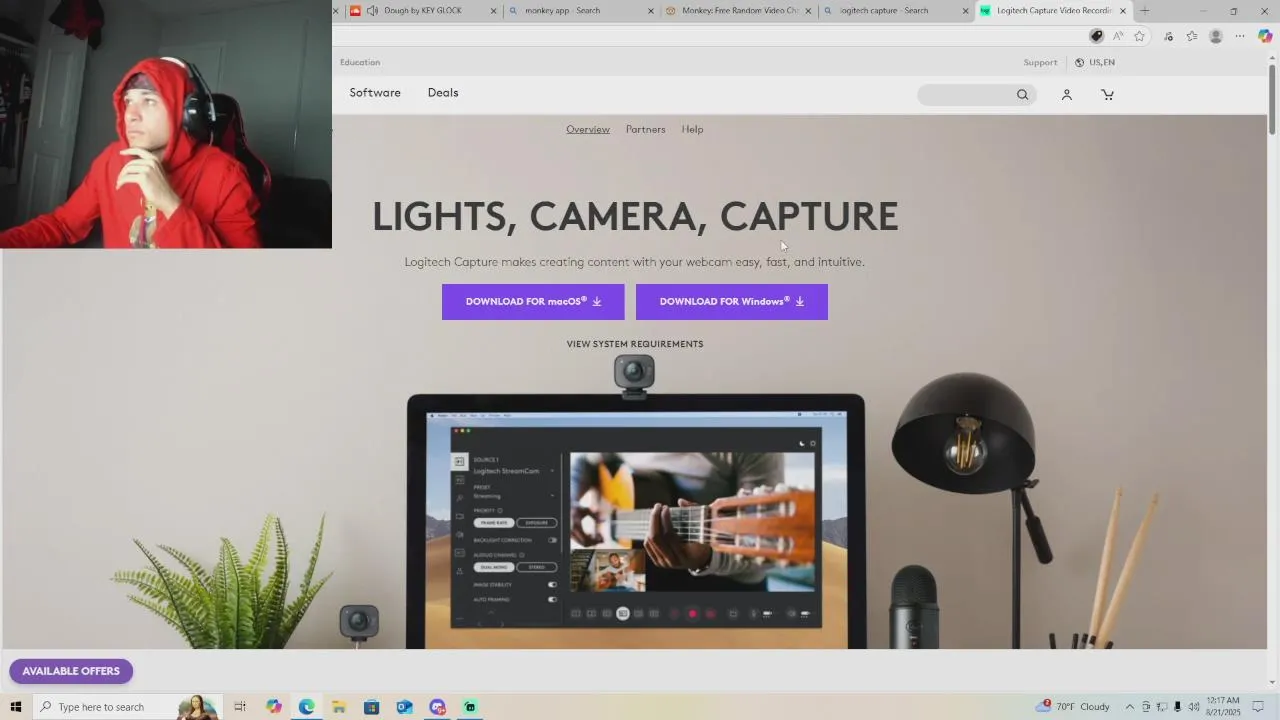Open the clock showing 12:17 AM
Screen dimensions: 1280x720
(x=1223, y=707)
